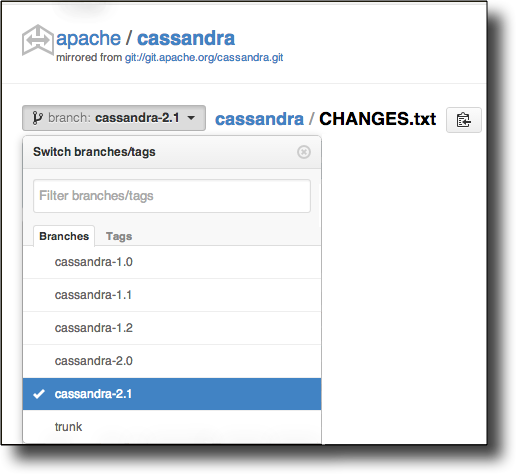Switch to the trunk branch

tap(172, 427)
